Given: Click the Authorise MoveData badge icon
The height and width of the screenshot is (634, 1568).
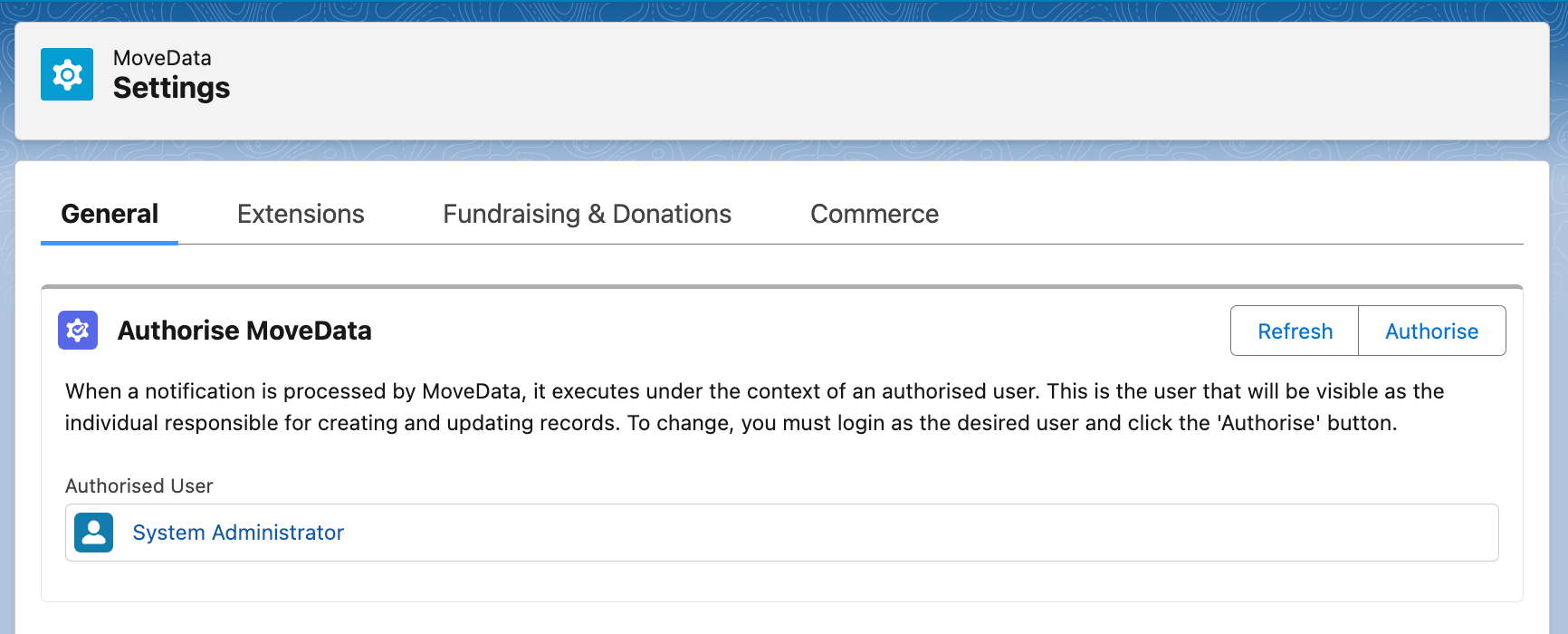Looking at the screenshot, I should pos(78,331).
